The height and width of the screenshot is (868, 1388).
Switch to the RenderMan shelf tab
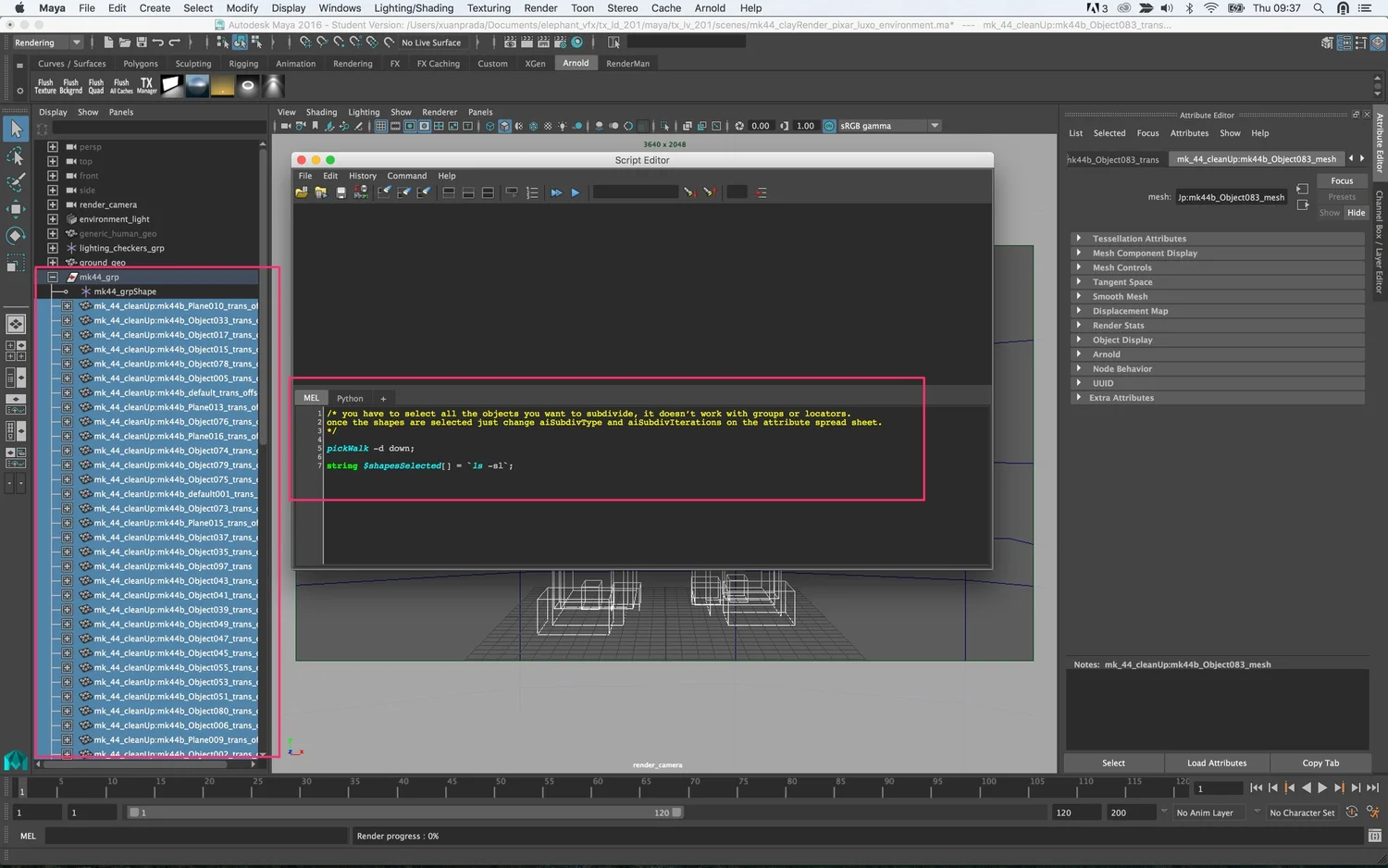[627, 64]
